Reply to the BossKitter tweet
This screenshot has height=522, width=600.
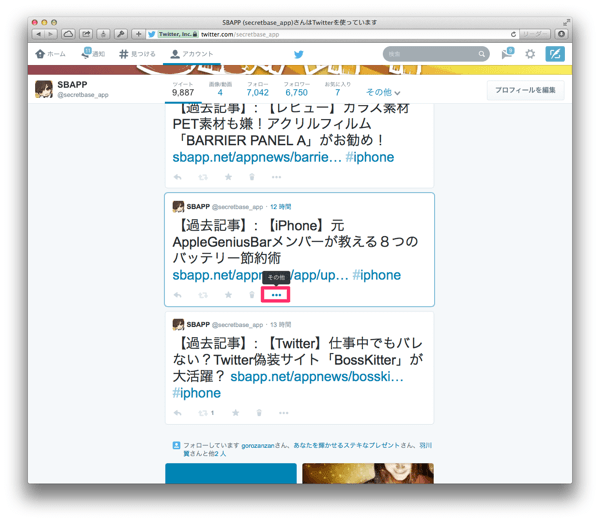(x=178, y=413)
